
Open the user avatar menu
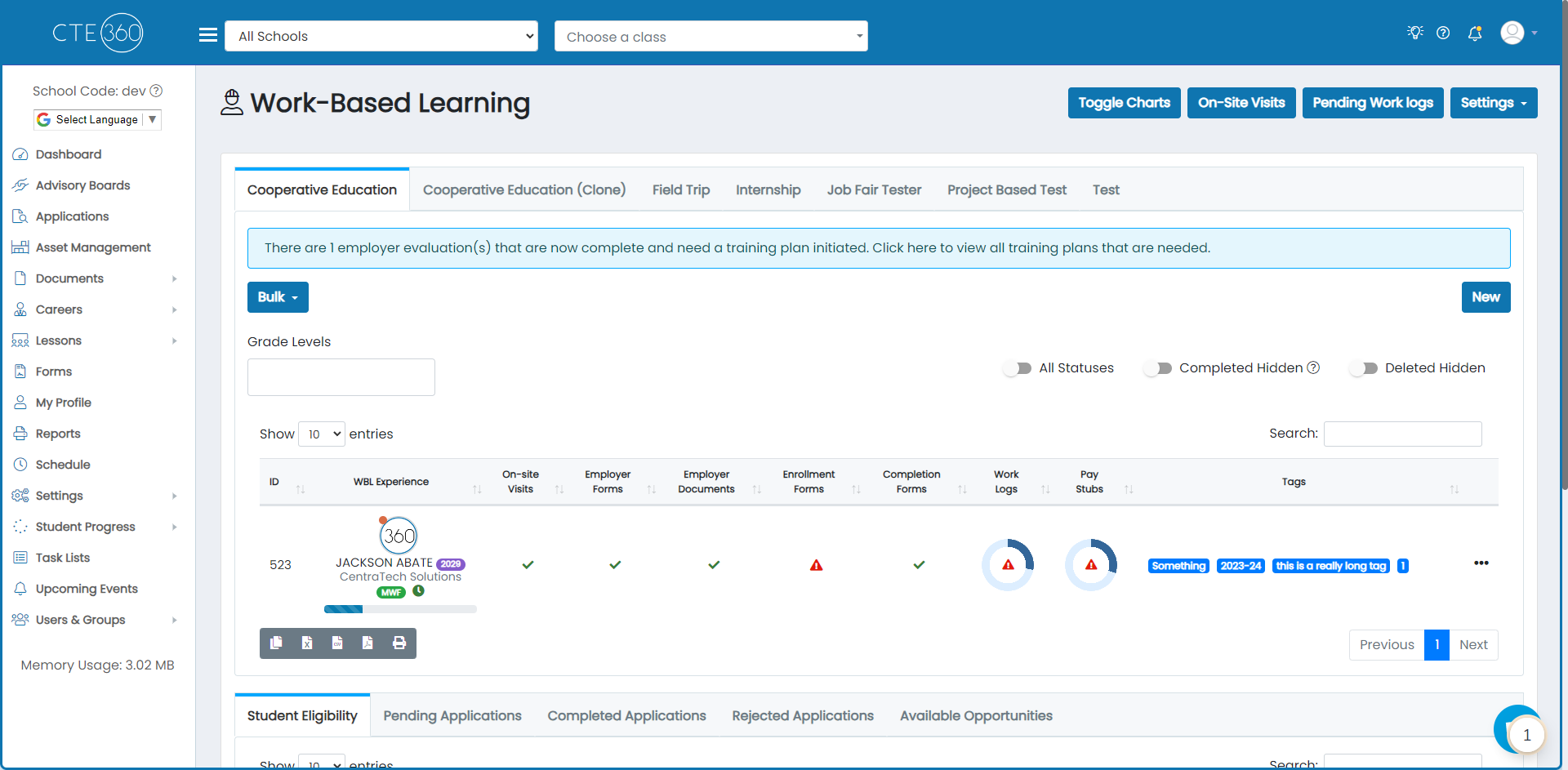(x=1519, y=33)
